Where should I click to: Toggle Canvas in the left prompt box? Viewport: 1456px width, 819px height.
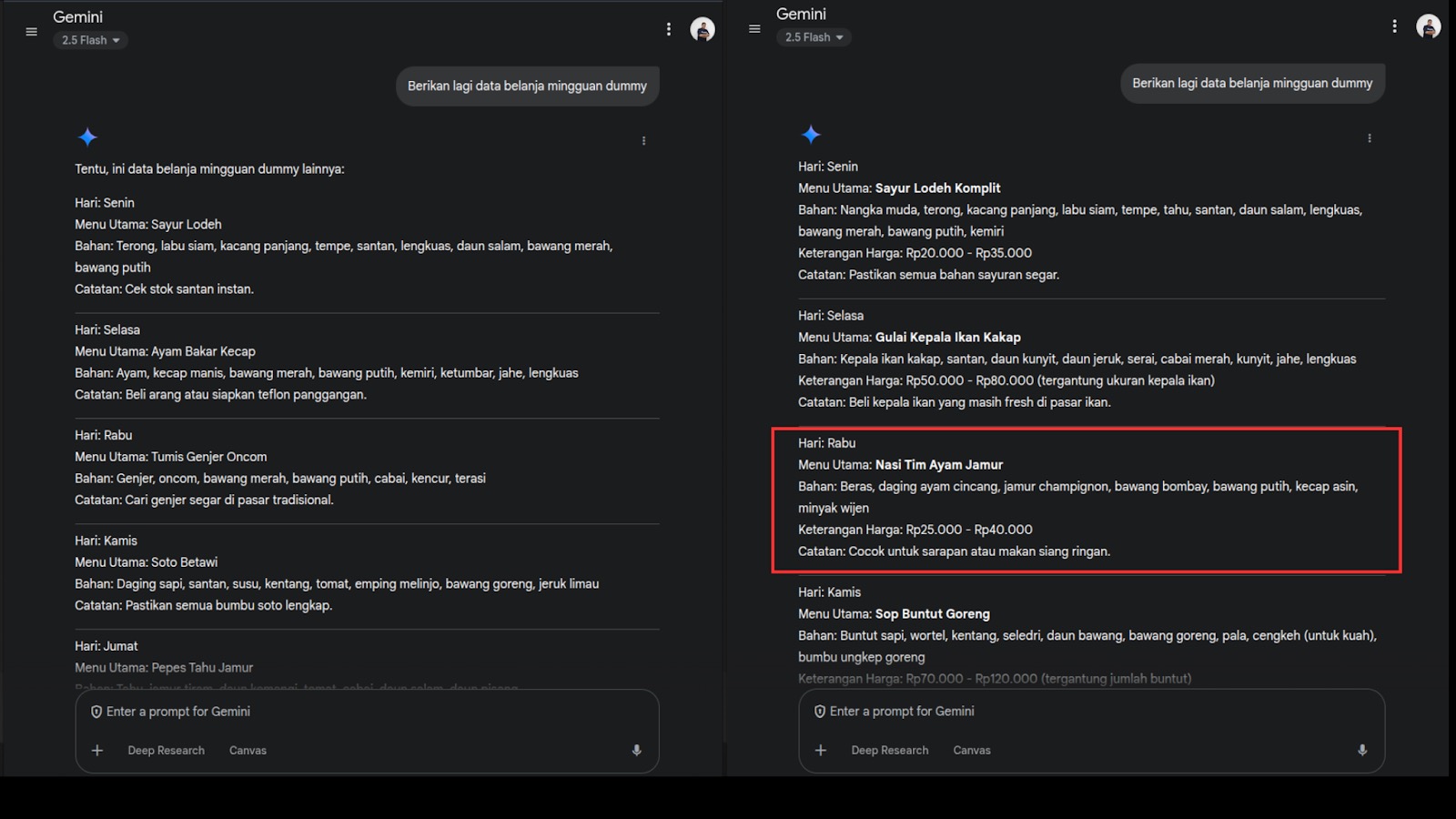(248, 751)
